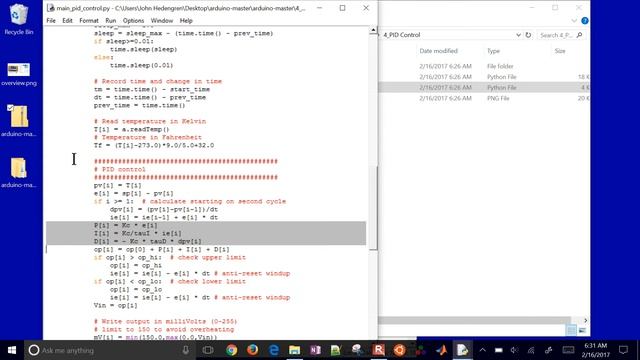Open the red R application on taskbar
640x360 pixels.
click(x=378, y=350)
